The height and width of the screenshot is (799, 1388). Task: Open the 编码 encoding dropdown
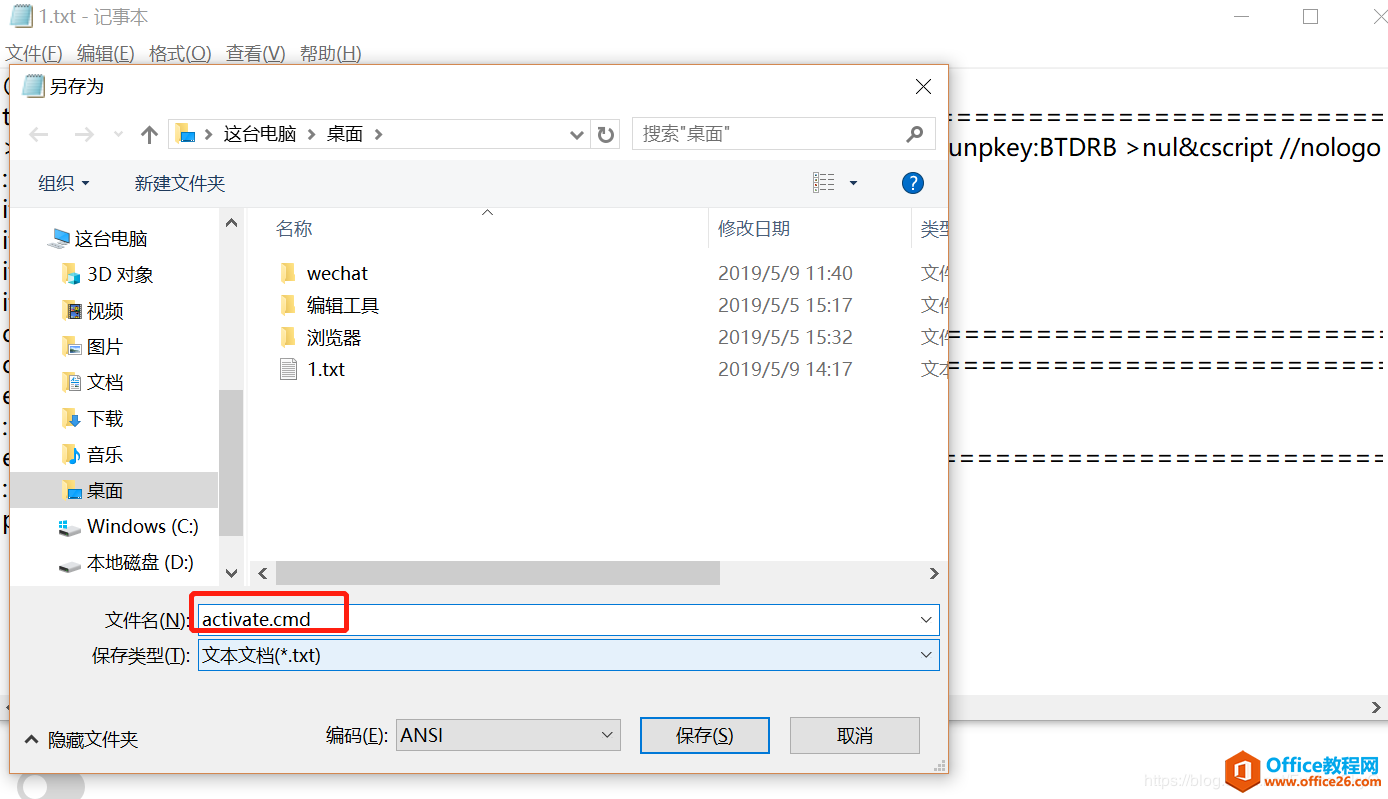coord(607,734)
